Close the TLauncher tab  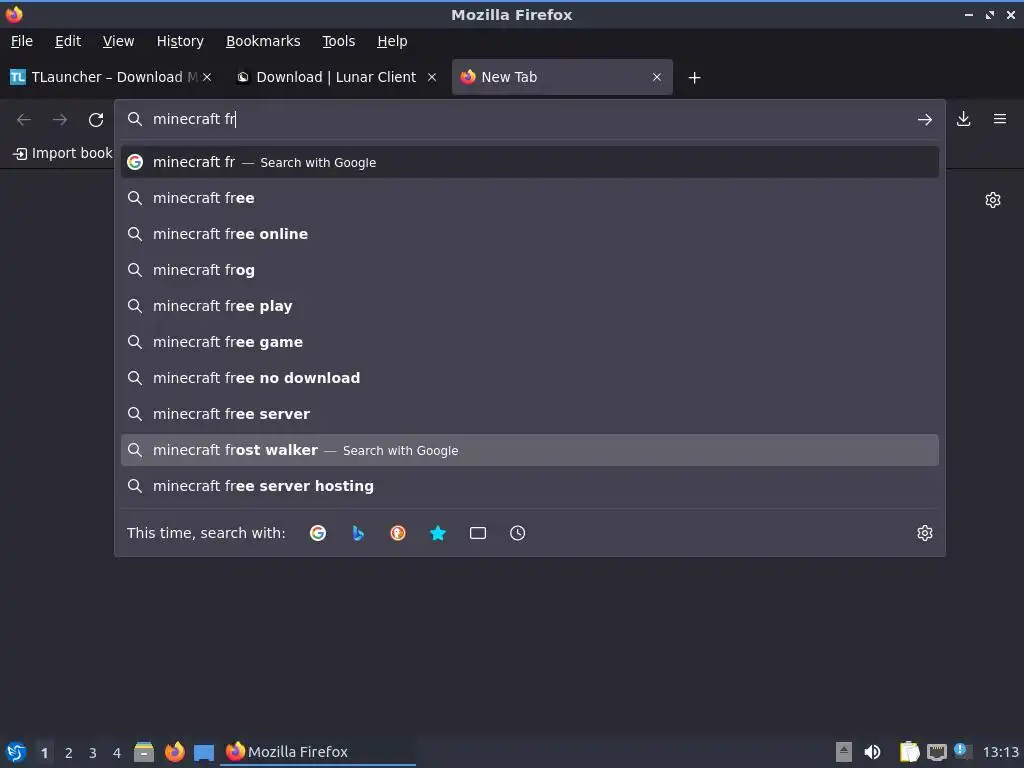coord(207,77)
